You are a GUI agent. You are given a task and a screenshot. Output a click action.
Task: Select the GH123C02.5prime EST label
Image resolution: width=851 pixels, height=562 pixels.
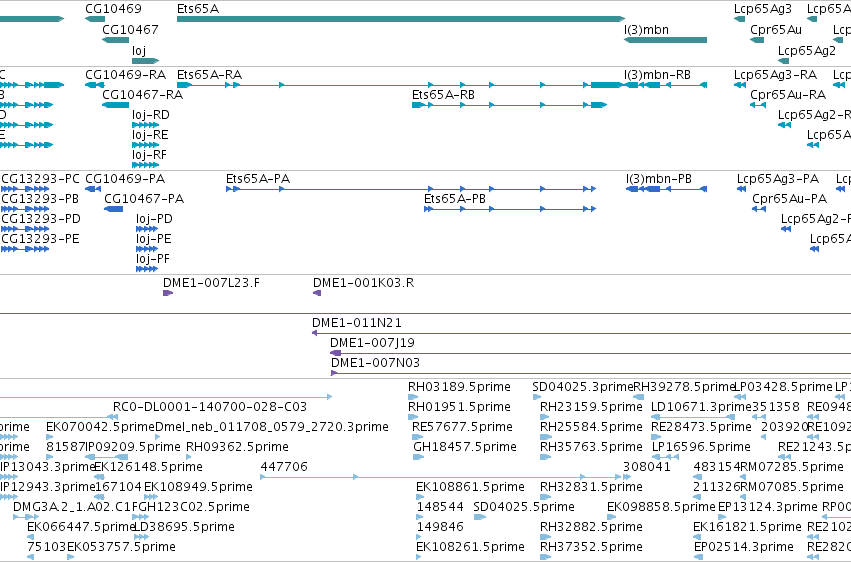pos(194,507)
